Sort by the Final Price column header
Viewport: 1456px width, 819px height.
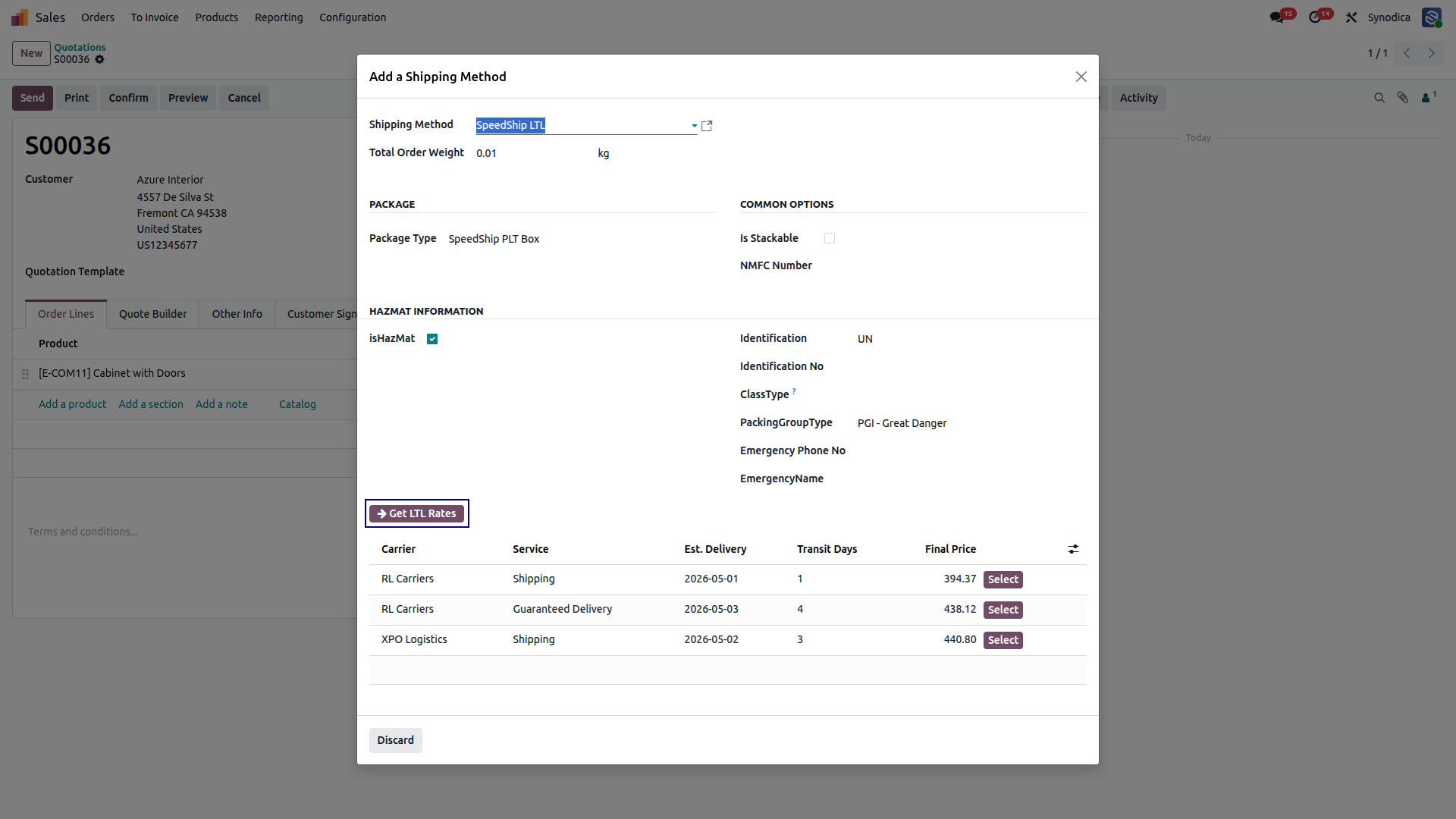coord(950,549)
